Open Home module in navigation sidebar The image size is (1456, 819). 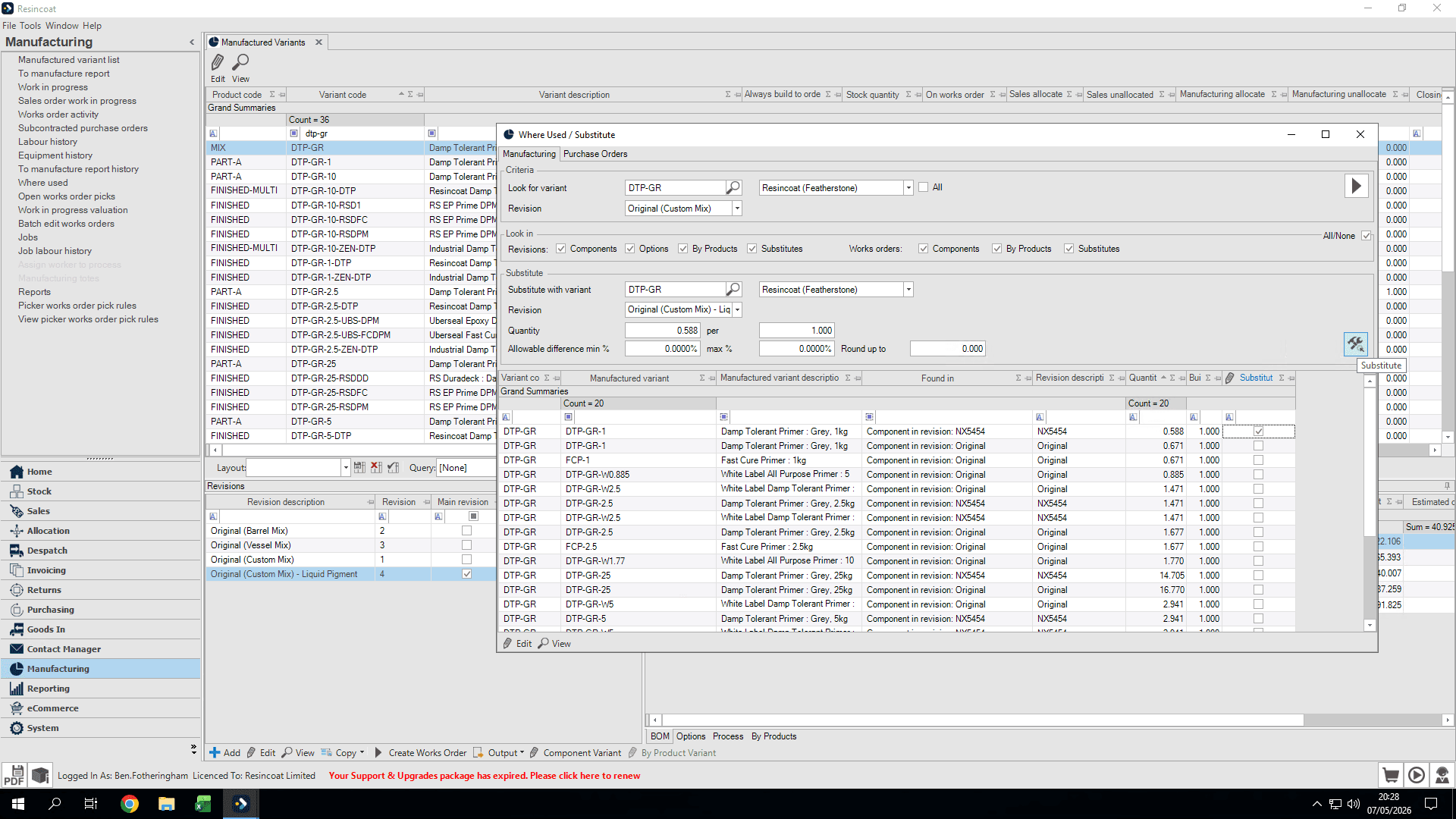click(101, 472)
